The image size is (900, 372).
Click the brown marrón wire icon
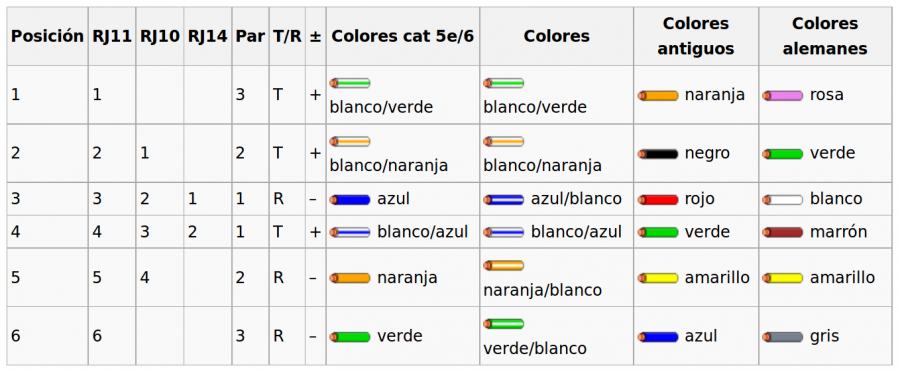[783, 232]
